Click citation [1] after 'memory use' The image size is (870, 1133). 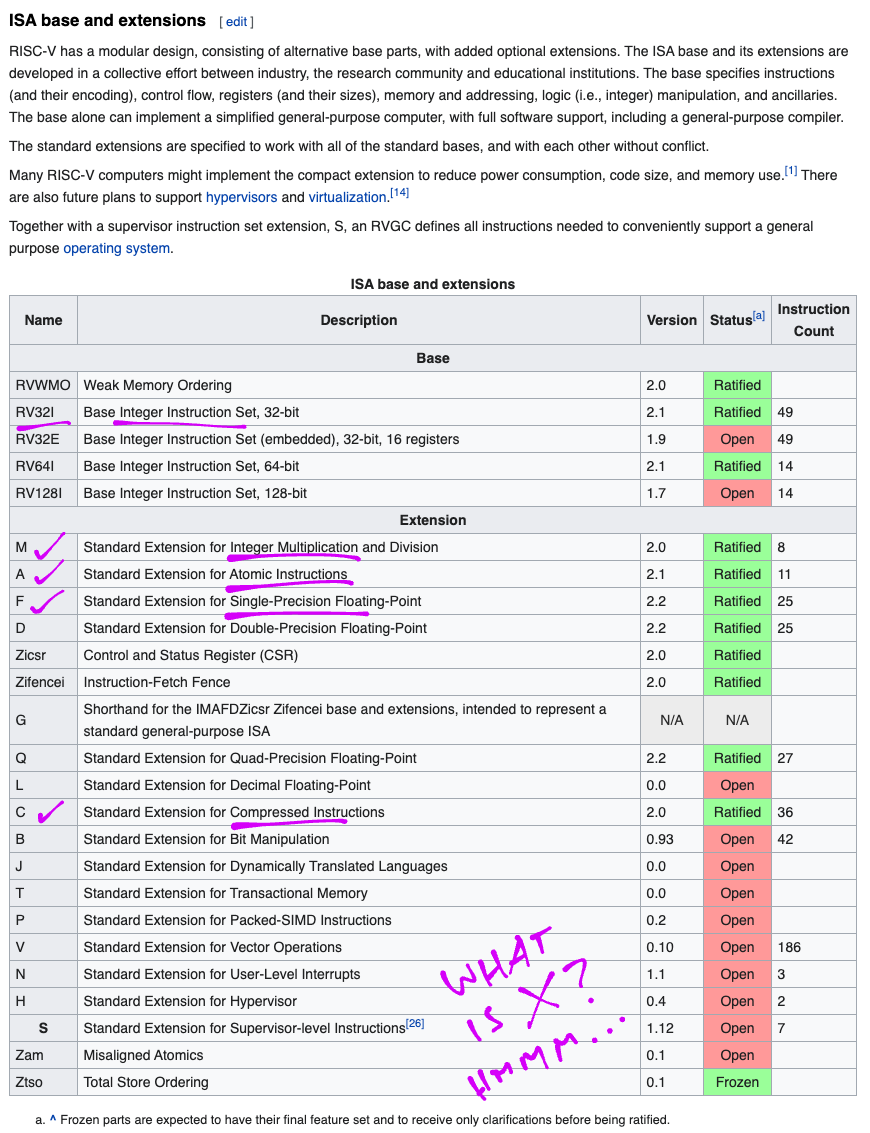tap(790, 170)
